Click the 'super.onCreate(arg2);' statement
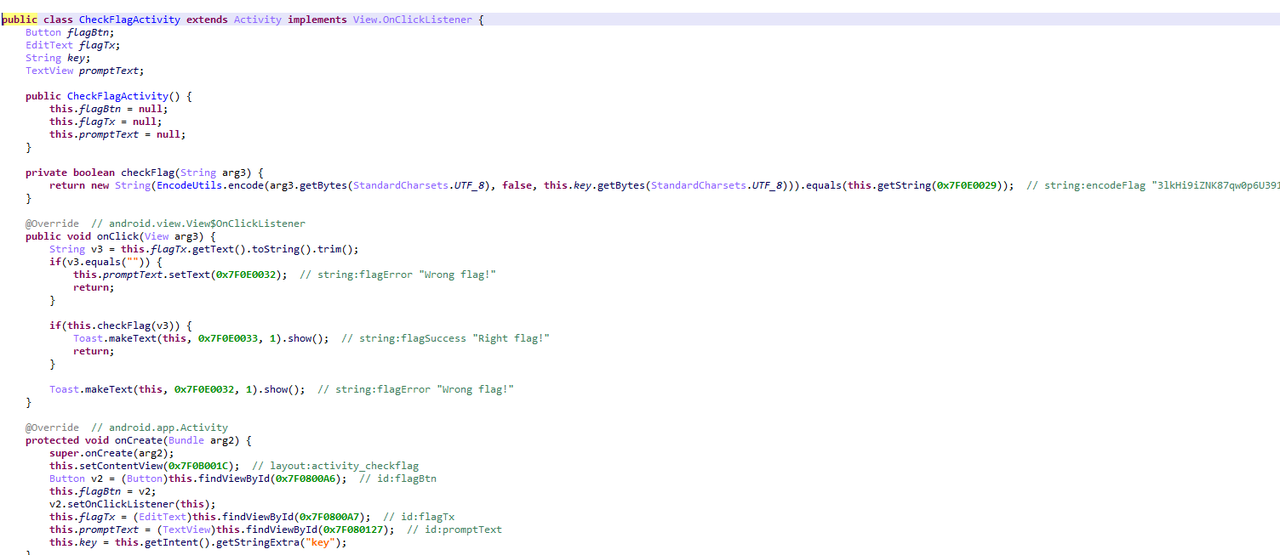This screenshot has width=1280, height=555. point(112,454)
